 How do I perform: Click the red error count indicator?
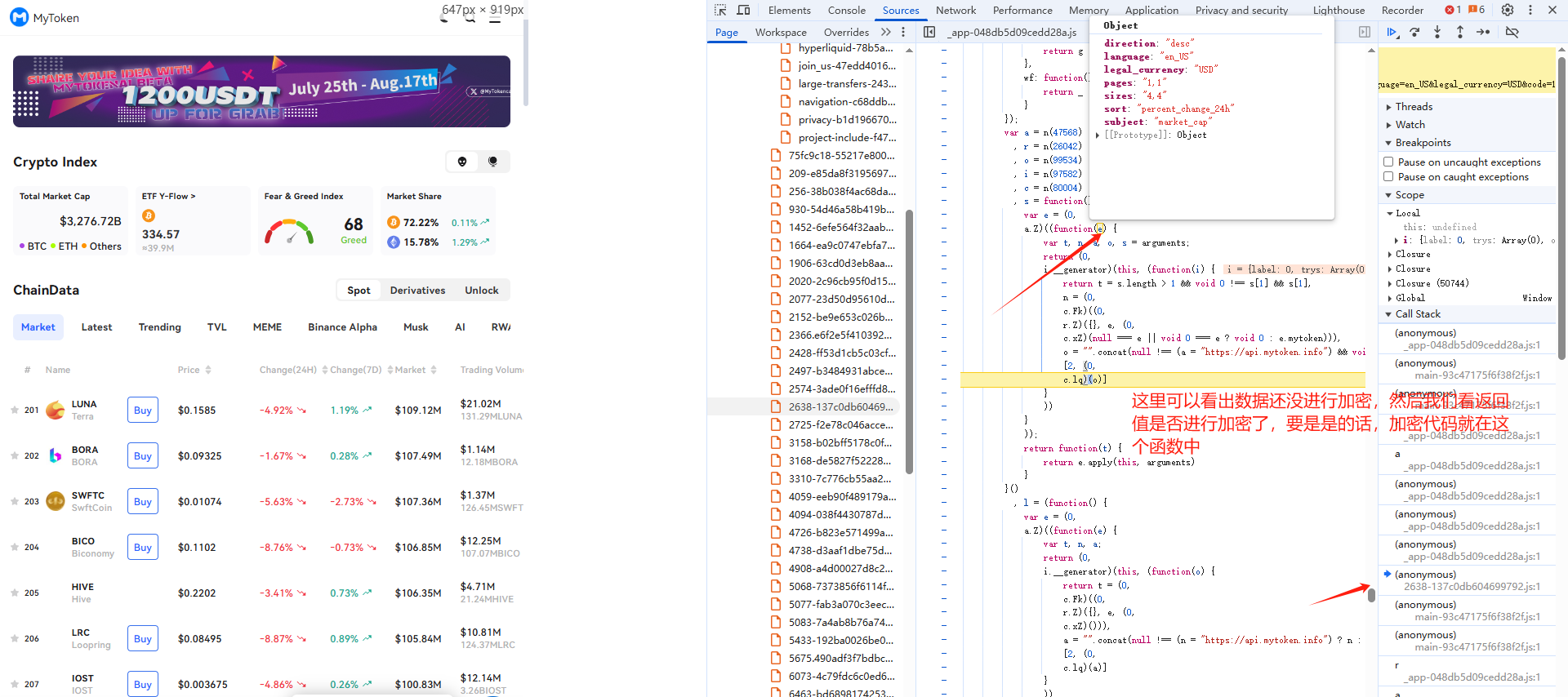point(1453,10)
